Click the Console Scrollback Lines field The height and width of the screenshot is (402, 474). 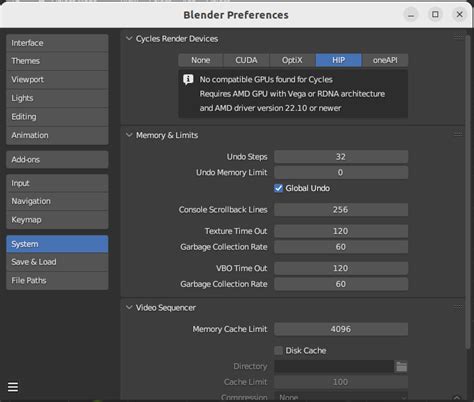tap(341, 210)
